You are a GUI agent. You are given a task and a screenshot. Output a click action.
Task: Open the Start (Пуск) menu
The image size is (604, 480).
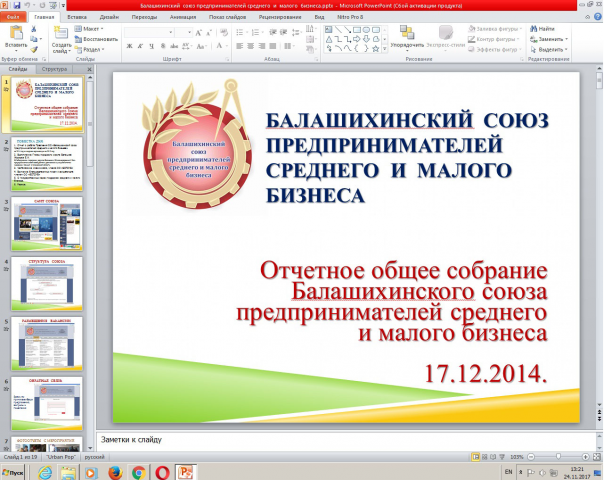pos(12,472)
